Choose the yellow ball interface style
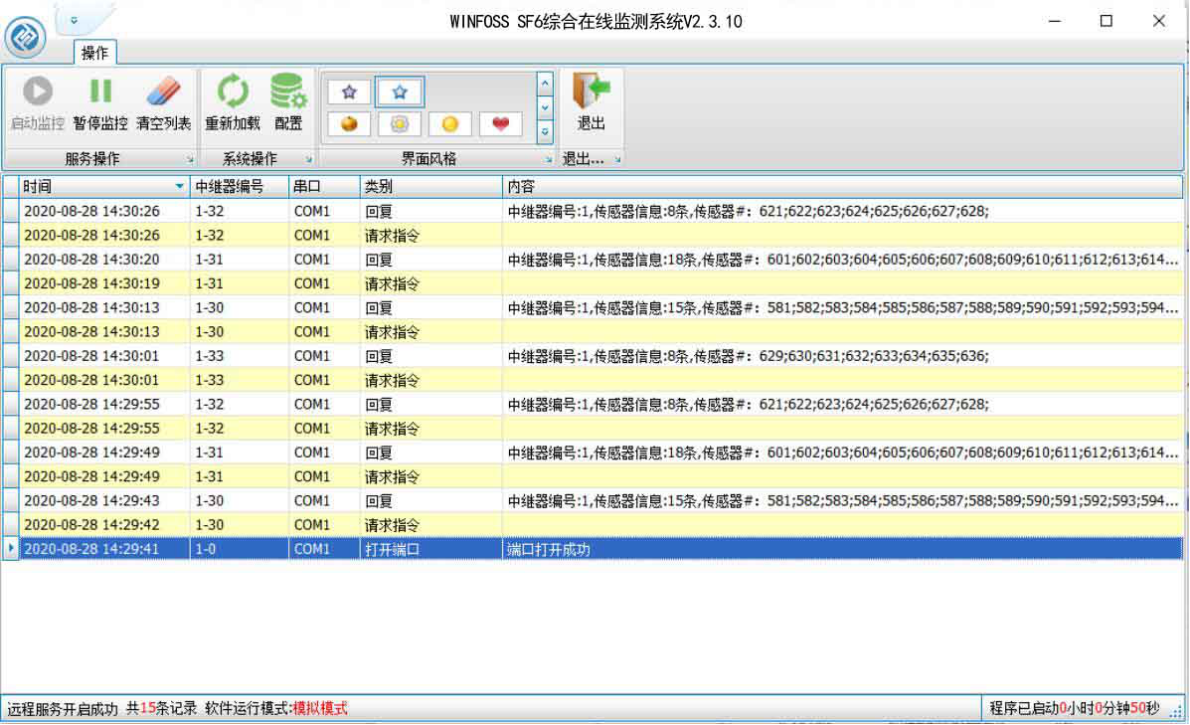 point(450,124)
